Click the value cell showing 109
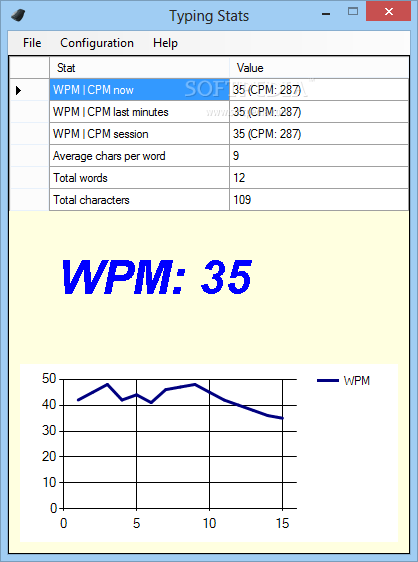Screen dimensions: 418x562 coord(319,200)
